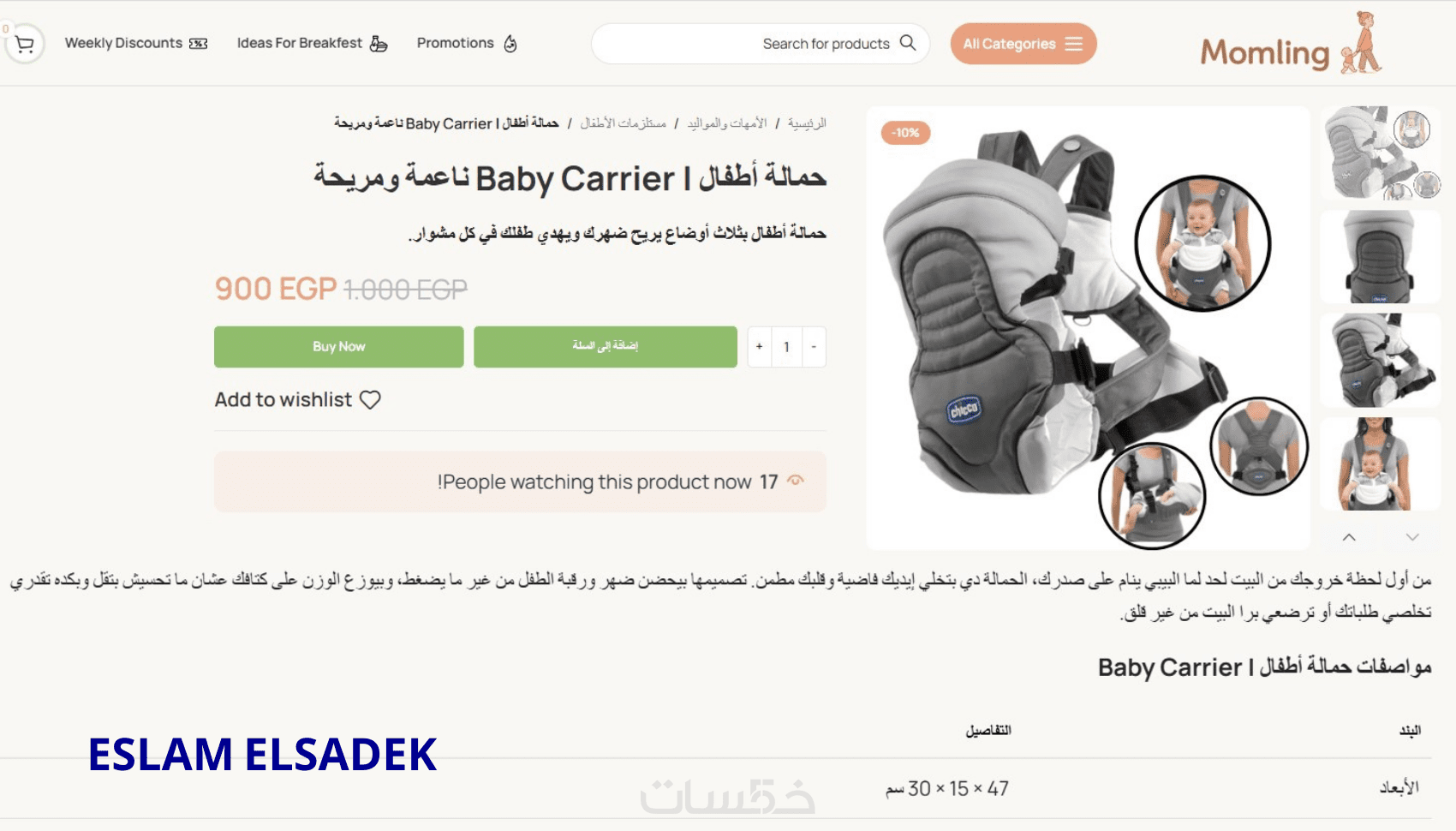The image size is (1456, 831).
Task: Click the Promotions flame icon
Action: coord(510,44)
